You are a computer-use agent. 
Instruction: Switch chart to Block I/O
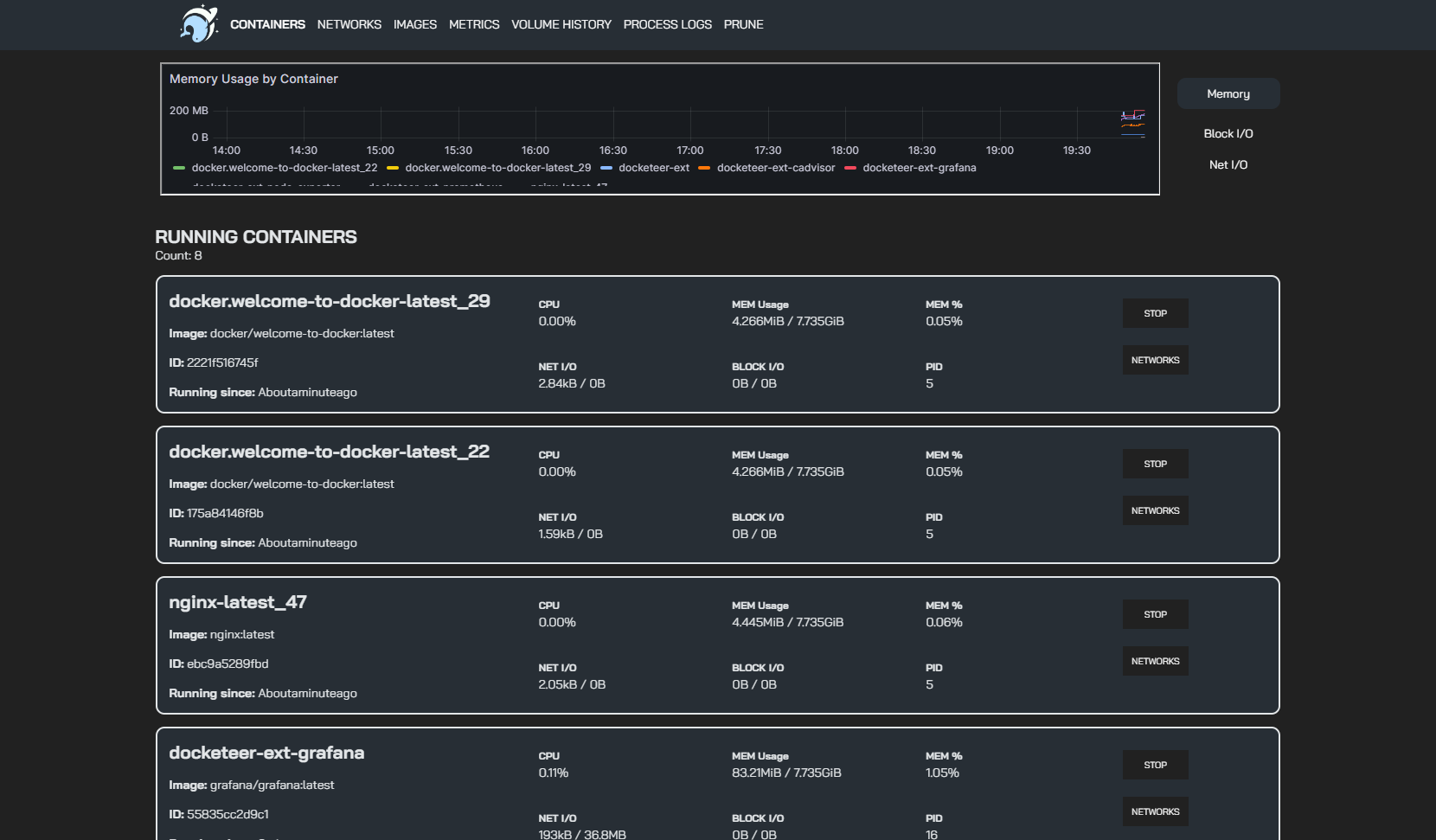click(1228, 133)
